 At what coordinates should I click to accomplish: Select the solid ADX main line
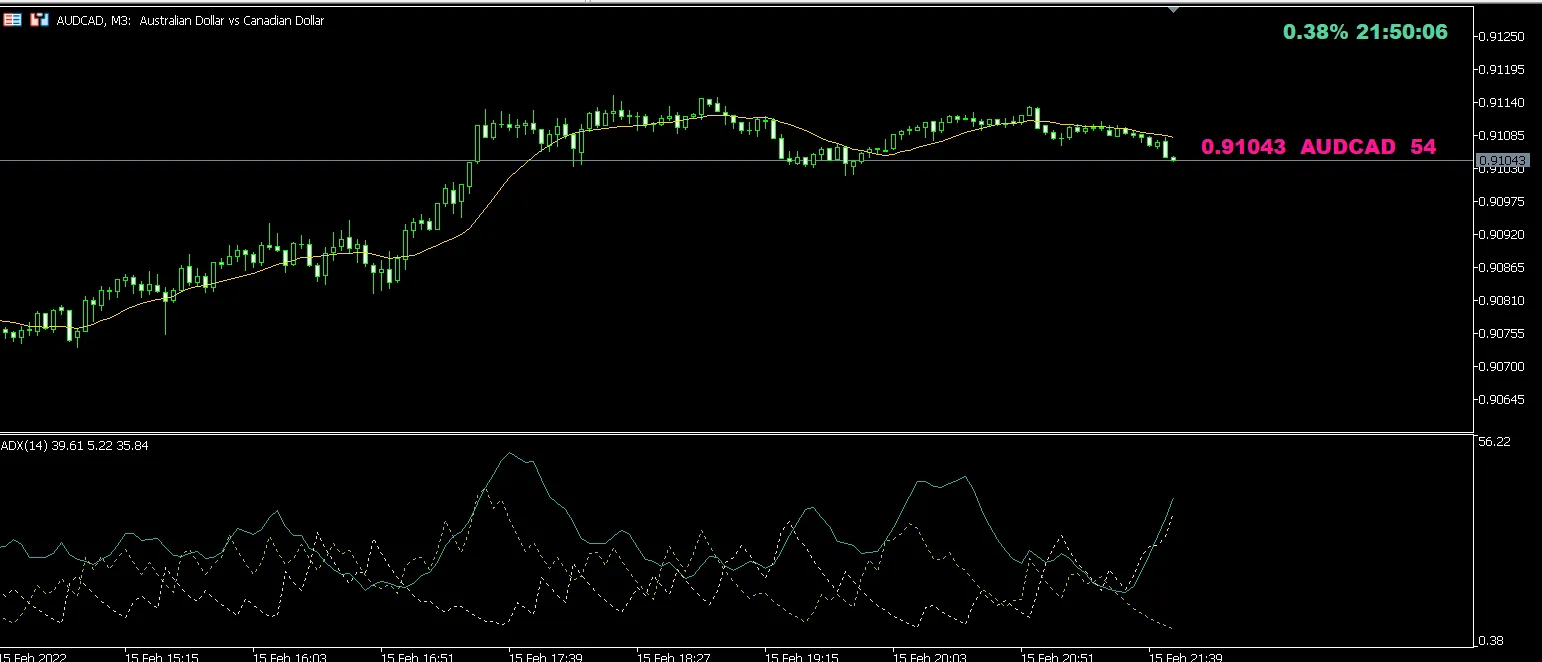pos(511,453)
